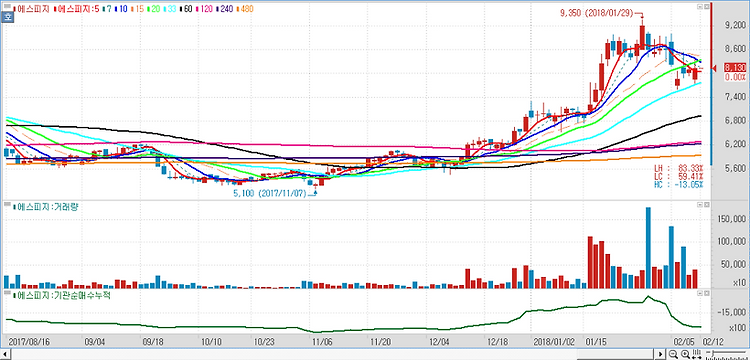
Task: Click the horizontal scrollbar right arrow
Action: tap(660, 354)
